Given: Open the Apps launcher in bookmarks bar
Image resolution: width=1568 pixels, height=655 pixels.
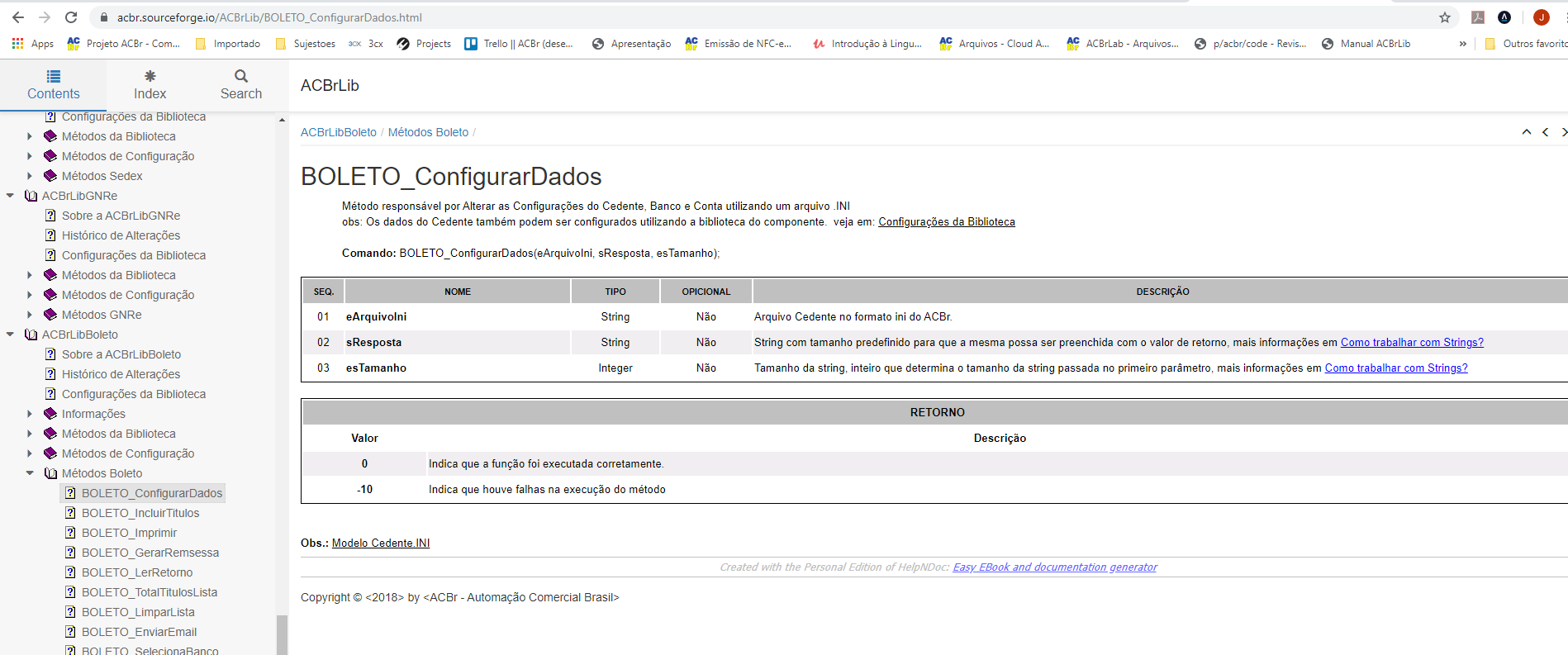Looking at the screenshot, I should click(33, 44).
